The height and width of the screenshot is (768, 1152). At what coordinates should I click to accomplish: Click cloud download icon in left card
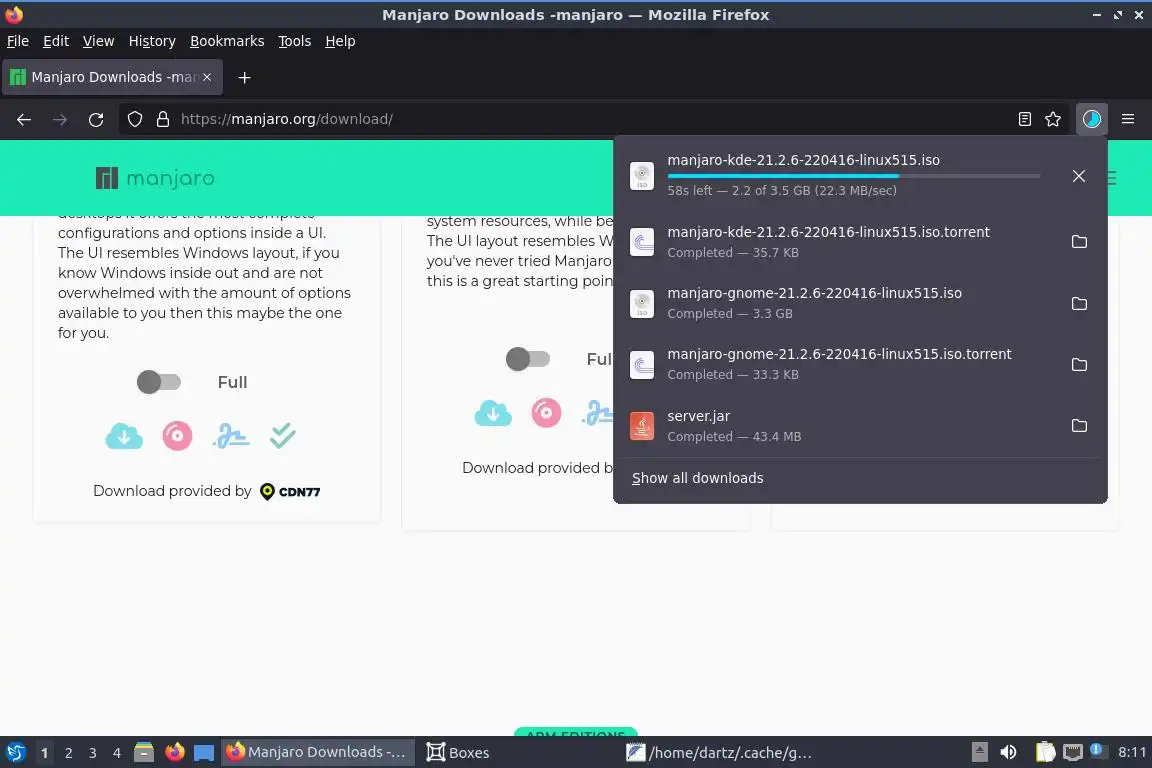pos(123,437)
